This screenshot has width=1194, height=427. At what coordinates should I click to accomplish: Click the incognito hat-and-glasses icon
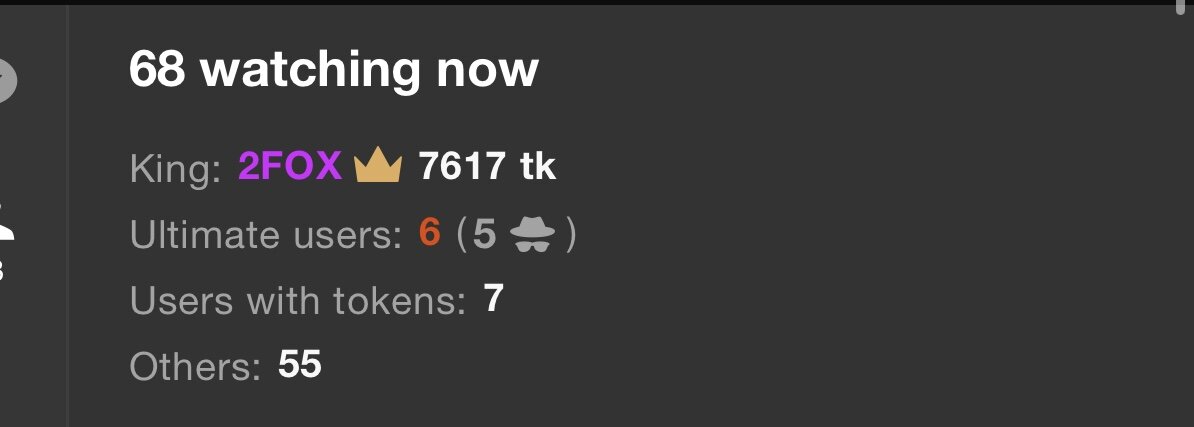pyautogui.click(x=532, y=234)
